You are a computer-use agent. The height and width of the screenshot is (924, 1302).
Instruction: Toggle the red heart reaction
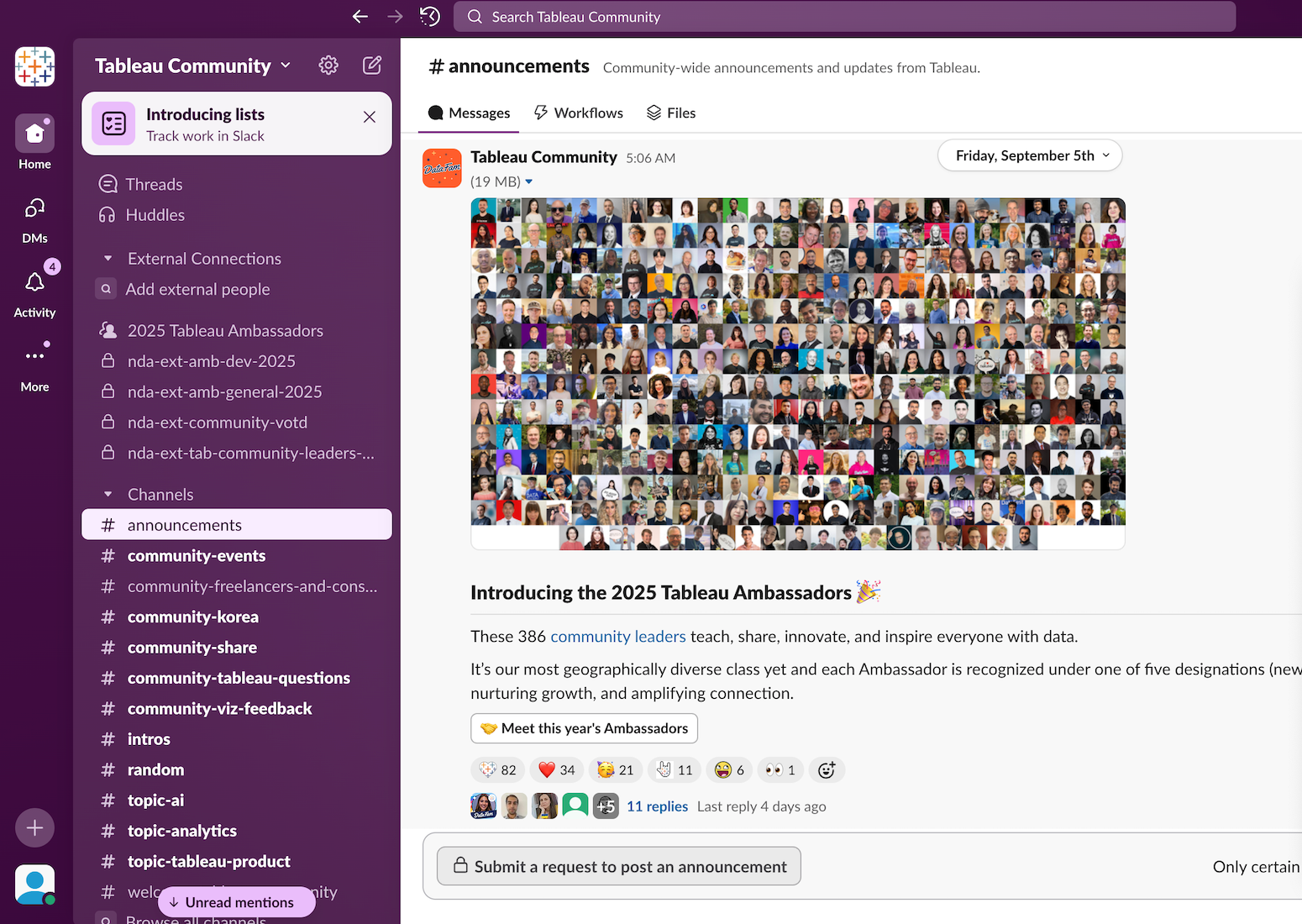coord(557,770)
